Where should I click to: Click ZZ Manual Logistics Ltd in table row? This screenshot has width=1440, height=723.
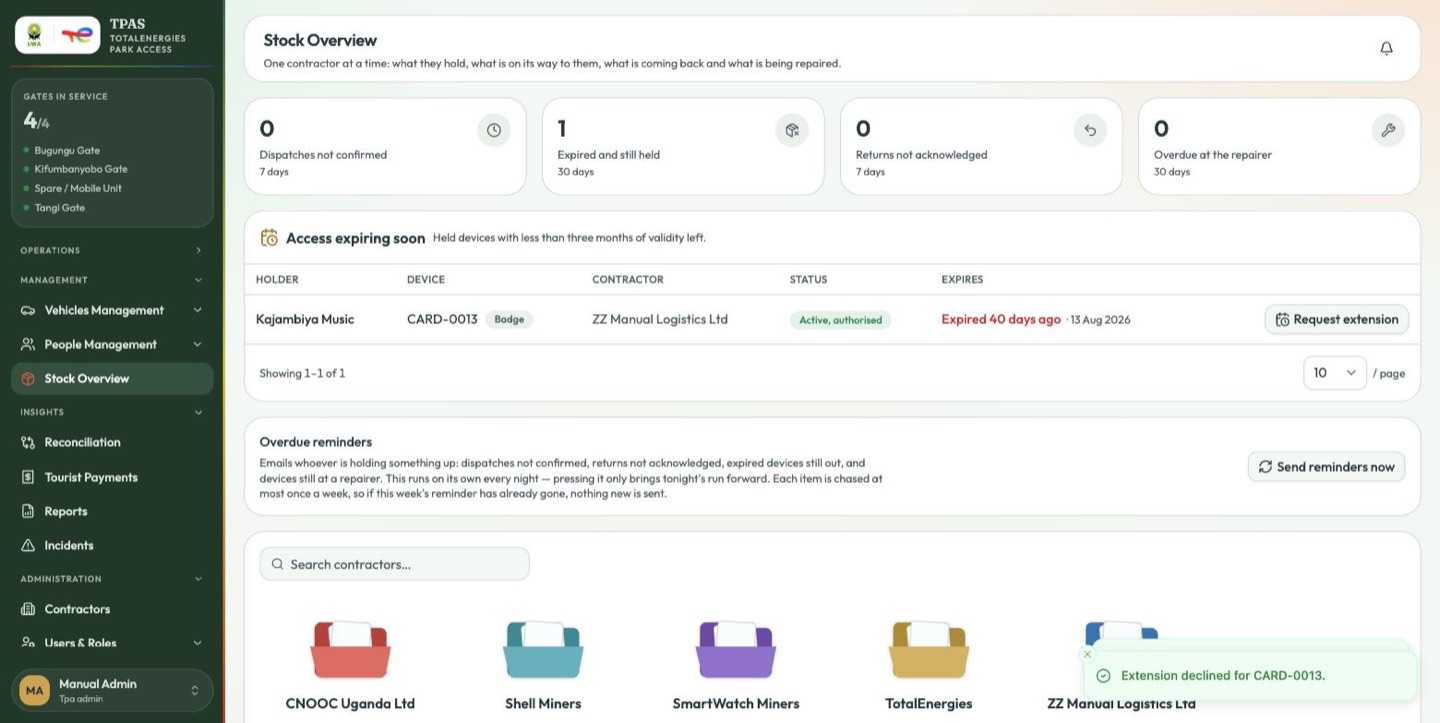[x=660, y=319]
